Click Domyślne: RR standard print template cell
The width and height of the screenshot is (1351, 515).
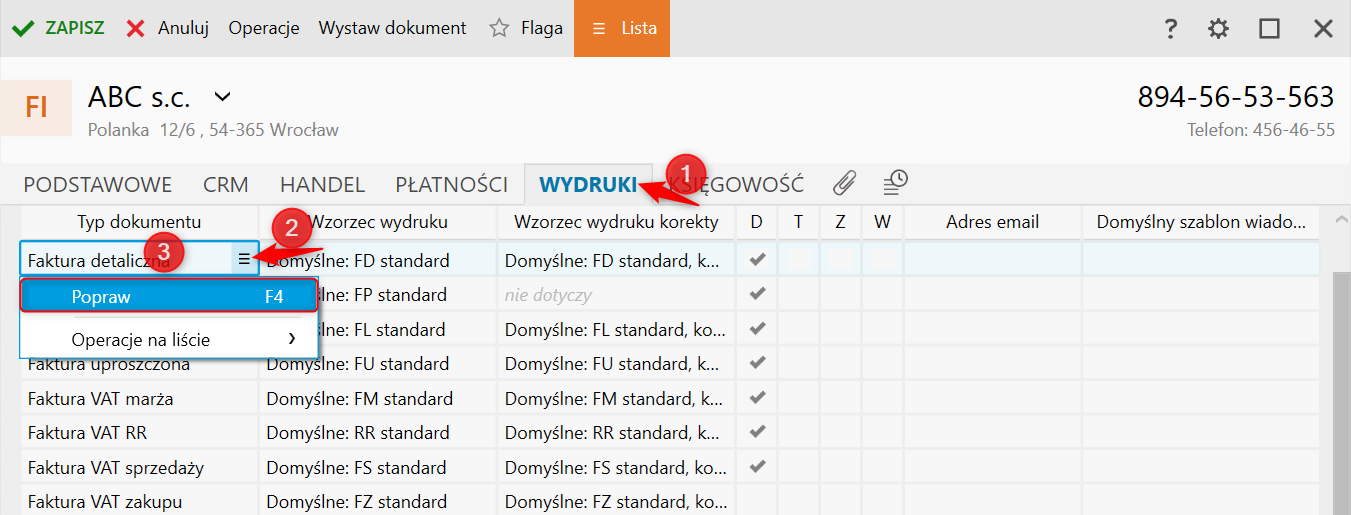tap(378, 432)
